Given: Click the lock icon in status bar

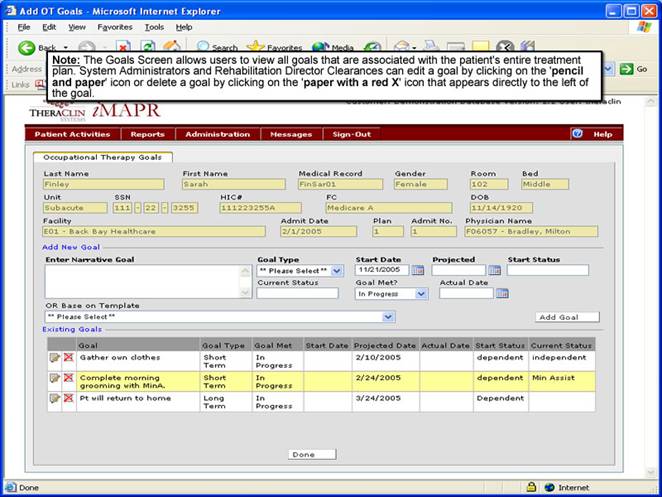Looking at the screenshot, I should (x=532, y=487).
